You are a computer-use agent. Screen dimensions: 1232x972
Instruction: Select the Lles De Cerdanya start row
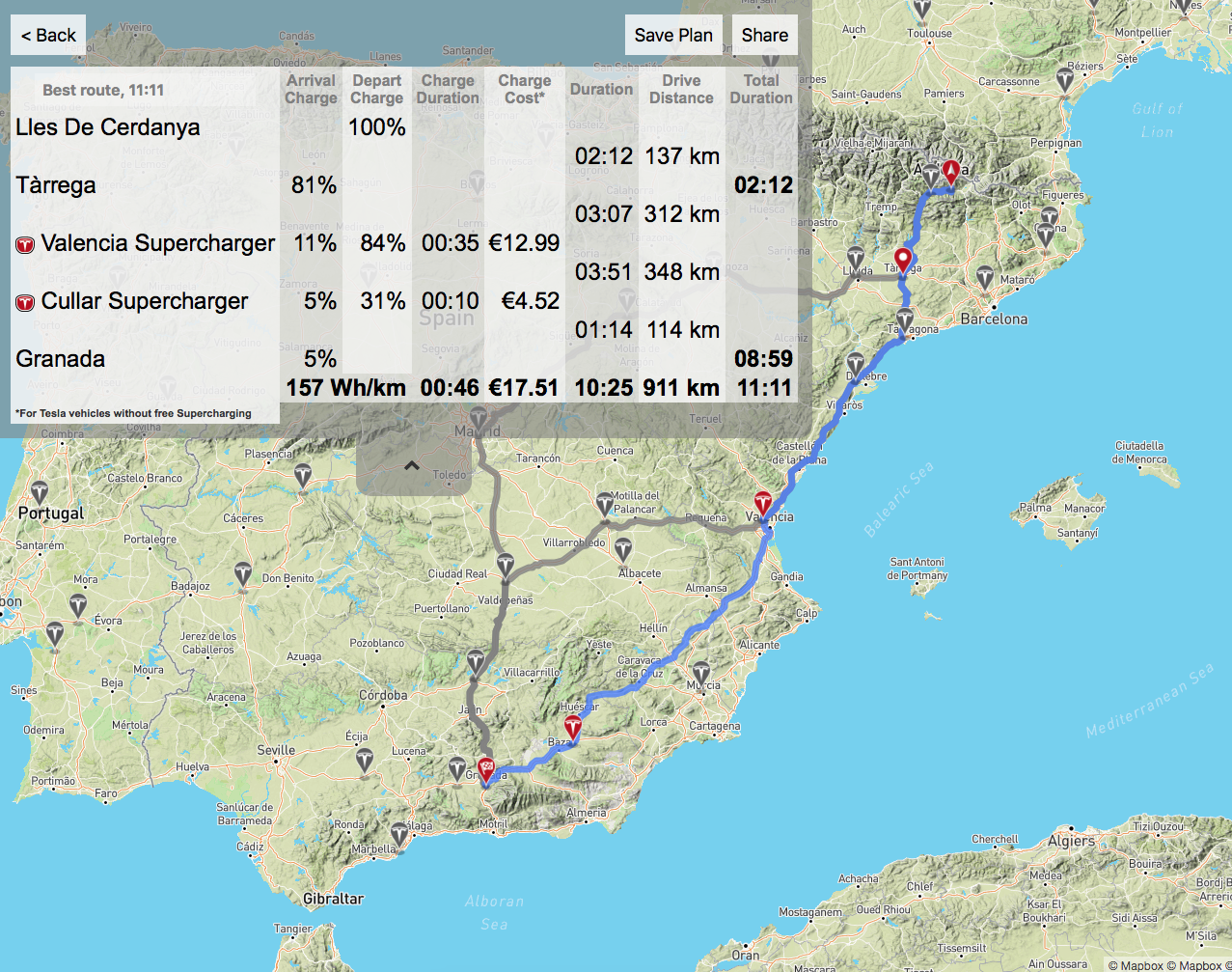tap(108, 127)
